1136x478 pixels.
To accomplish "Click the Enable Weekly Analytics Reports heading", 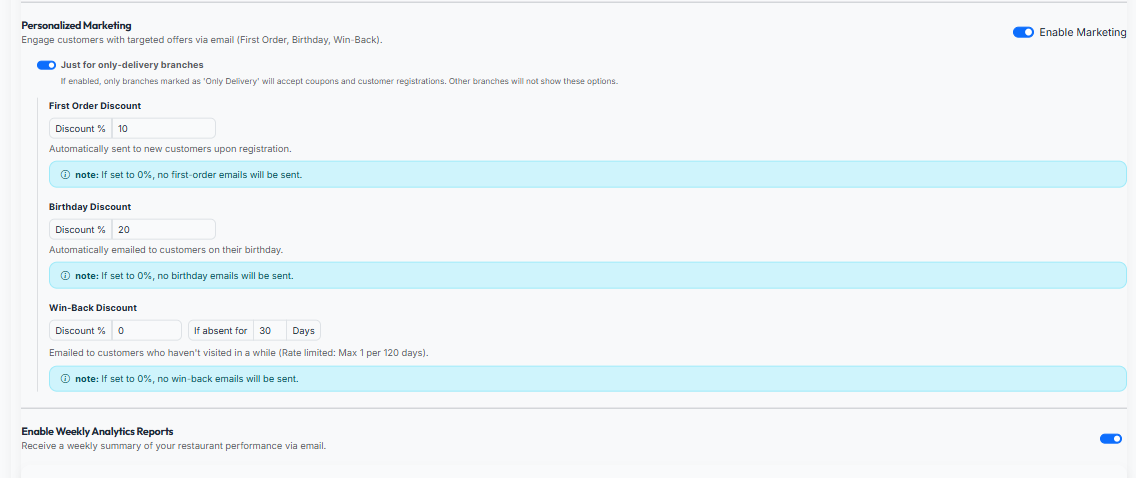I will click(97, 431).
